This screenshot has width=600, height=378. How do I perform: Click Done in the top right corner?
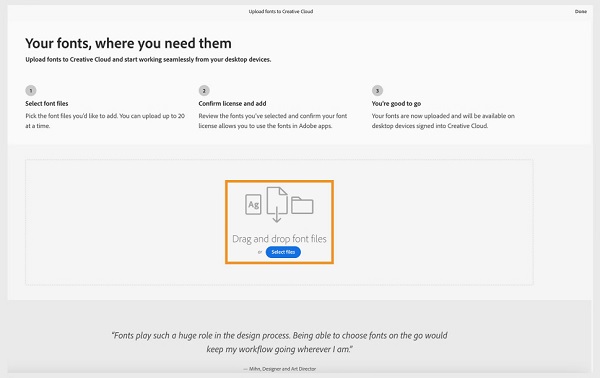coord(580,11)
